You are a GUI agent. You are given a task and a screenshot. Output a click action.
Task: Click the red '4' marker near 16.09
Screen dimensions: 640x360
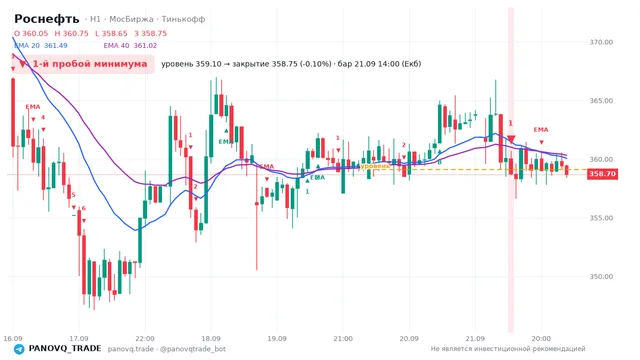tap(43, 118)
